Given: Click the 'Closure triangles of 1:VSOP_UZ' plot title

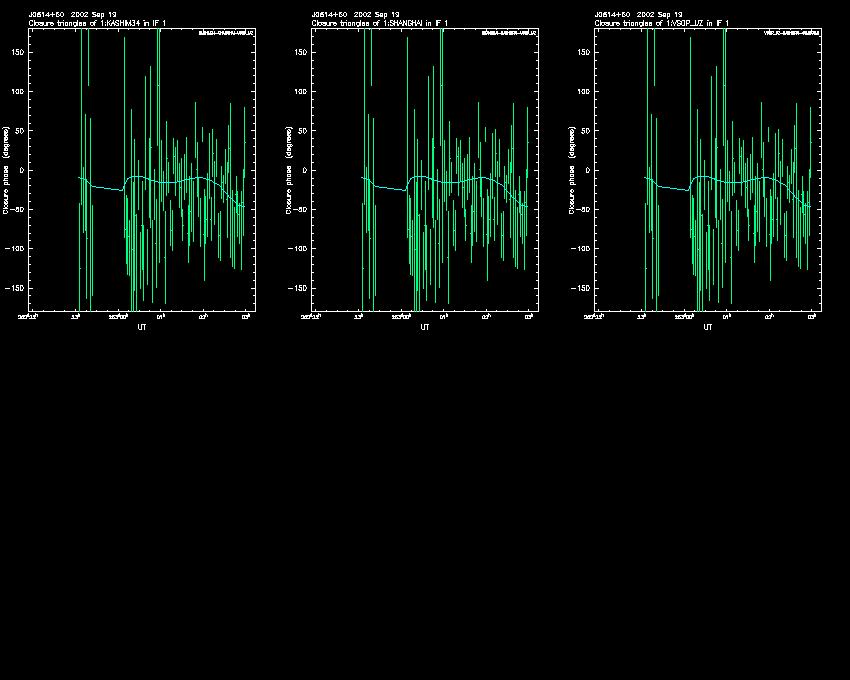Looking at the screenshot, I should point(661,23).
